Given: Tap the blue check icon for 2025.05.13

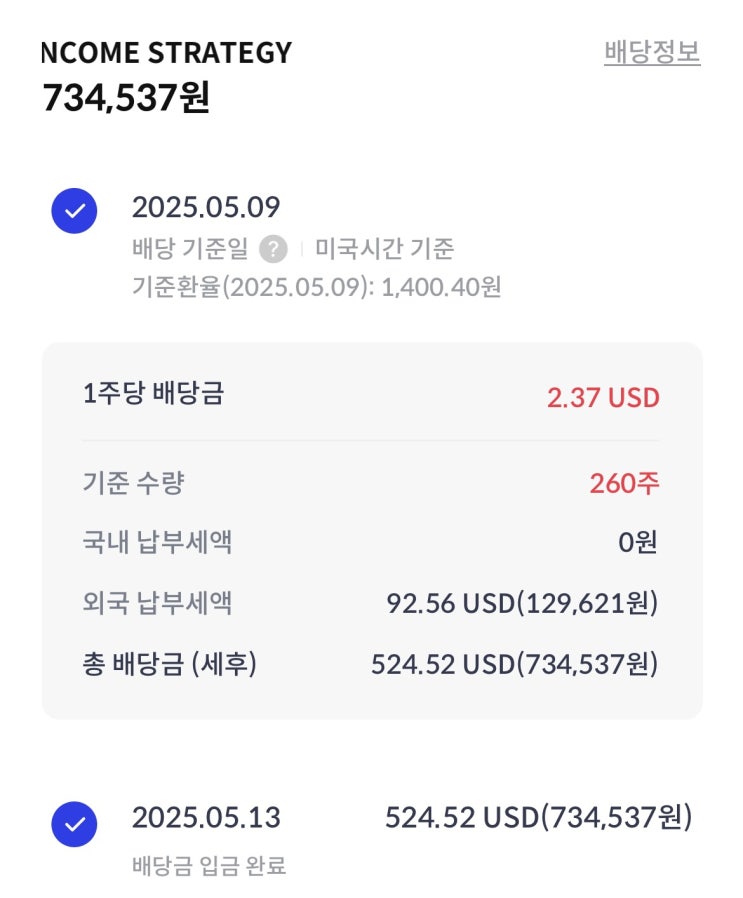Looking at the screenshot, I should (74, 824).
